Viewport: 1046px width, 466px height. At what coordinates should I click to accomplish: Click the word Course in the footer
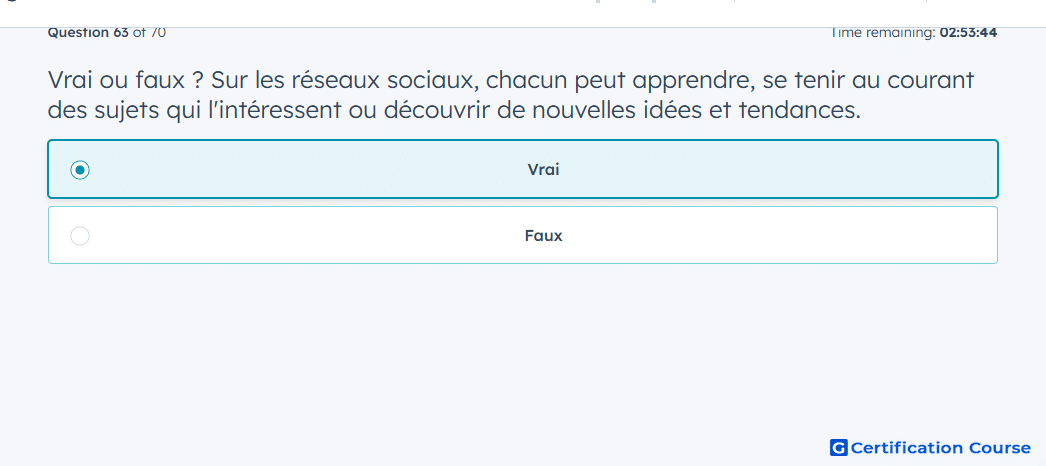click(x=999, y=447)
